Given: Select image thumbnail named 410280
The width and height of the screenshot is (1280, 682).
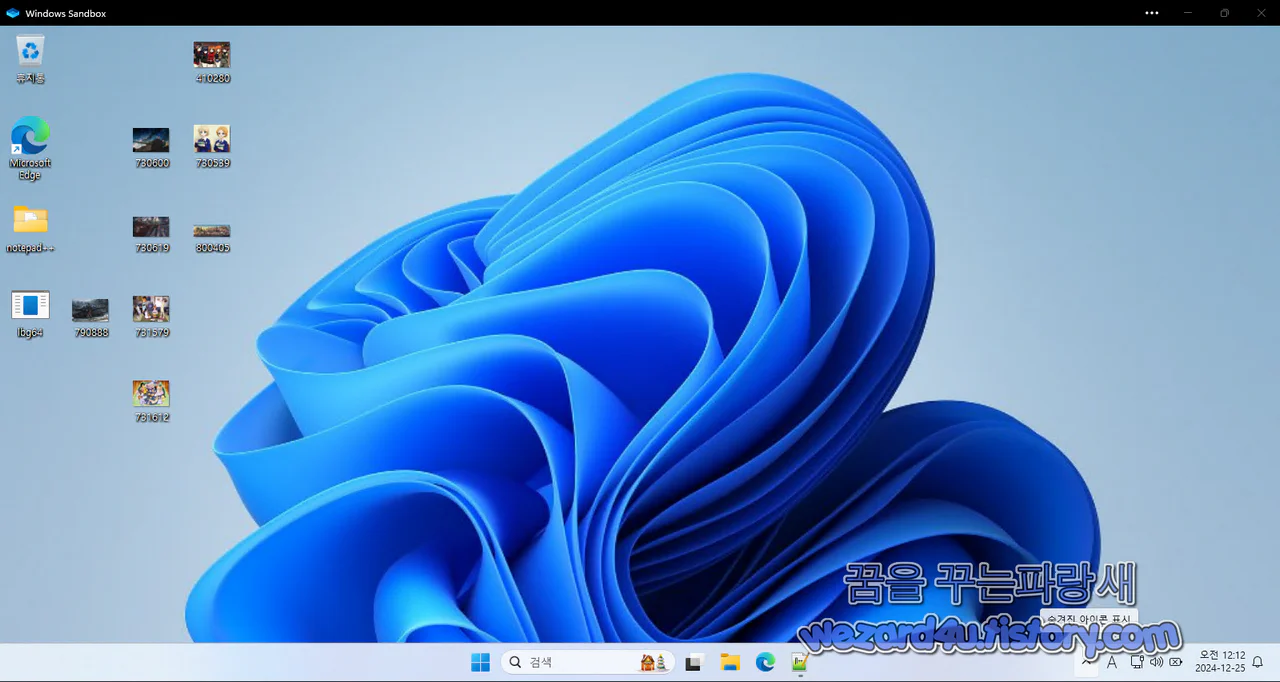Looking at the screenshot, I should [x=212, y=61].
